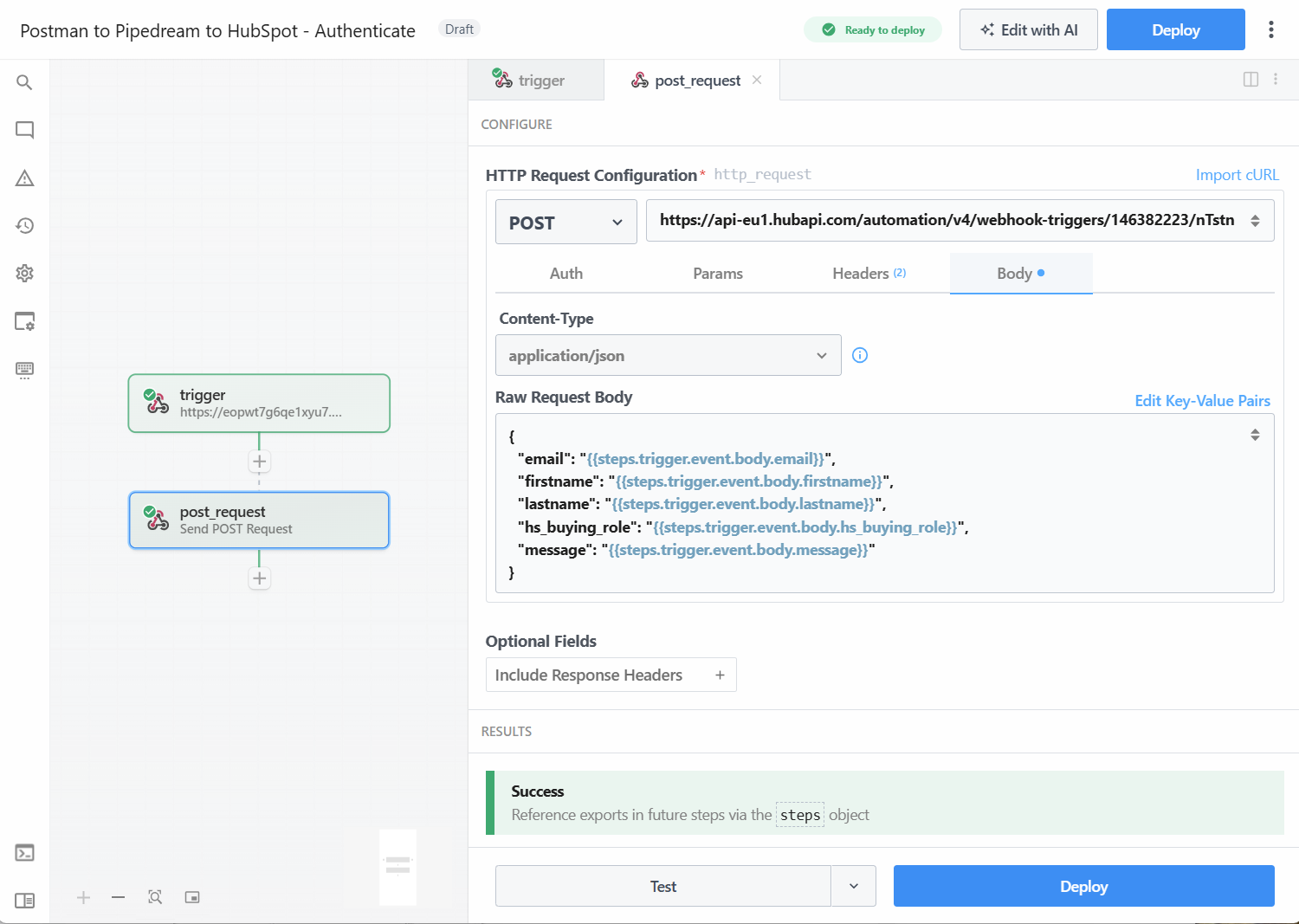Open workflow settings with the gear icon
The image size is (1299, 924).
pyautogui.click(x=24, y=273)
